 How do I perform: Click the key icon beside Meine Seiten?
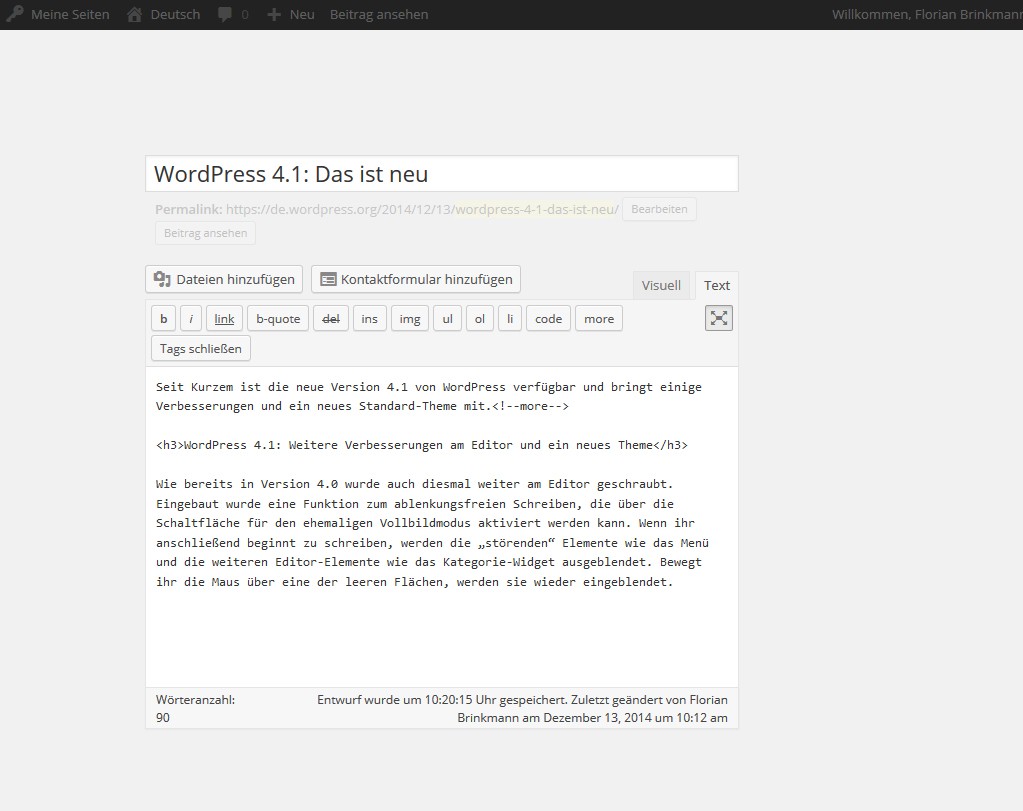(14, 14)
